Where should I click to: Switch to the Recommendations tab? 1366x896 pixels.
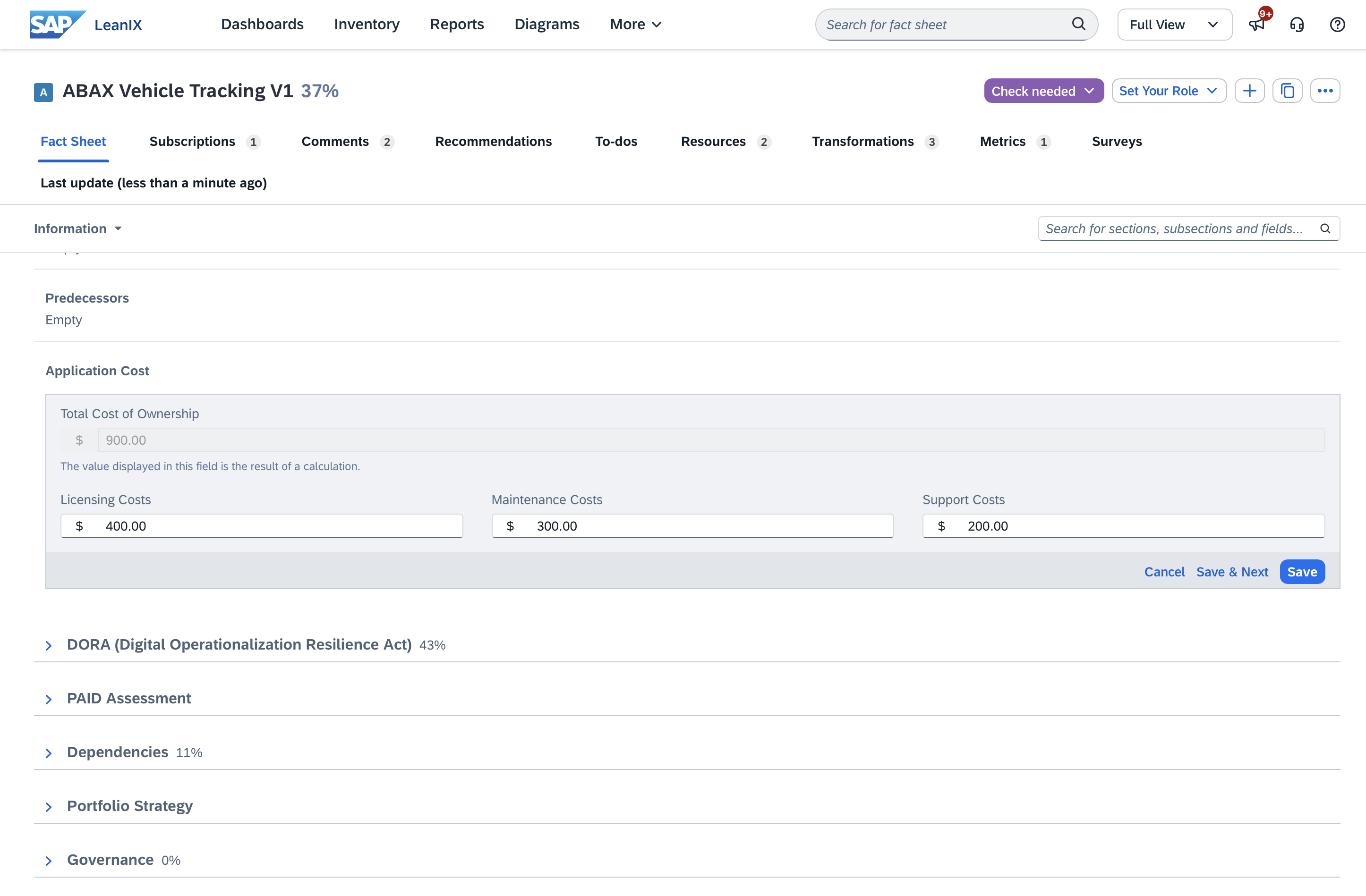coord(494,141)
